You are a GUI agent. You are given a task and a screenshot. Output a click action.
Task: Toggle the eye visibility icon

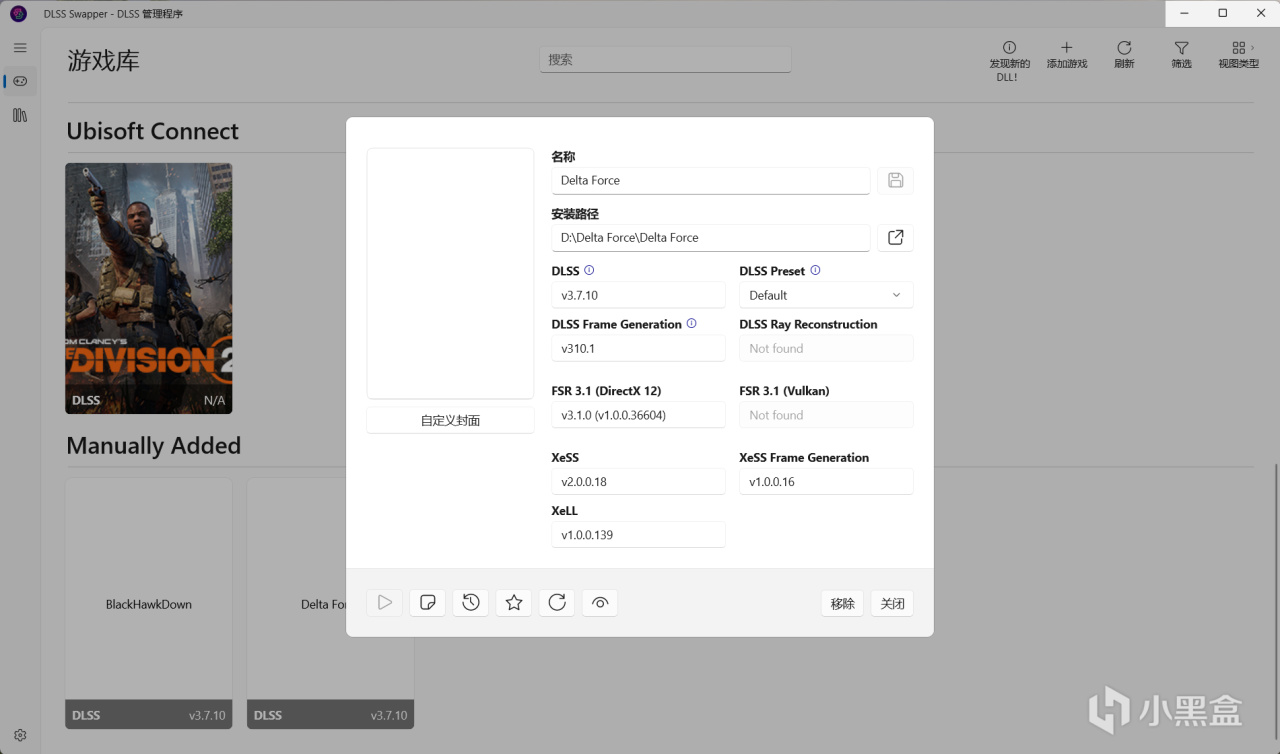pos(600,602)
